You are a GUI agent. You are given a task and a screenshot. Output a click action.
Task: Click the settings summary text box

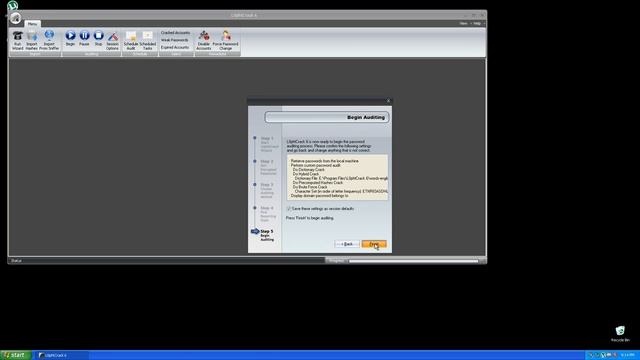337,178
